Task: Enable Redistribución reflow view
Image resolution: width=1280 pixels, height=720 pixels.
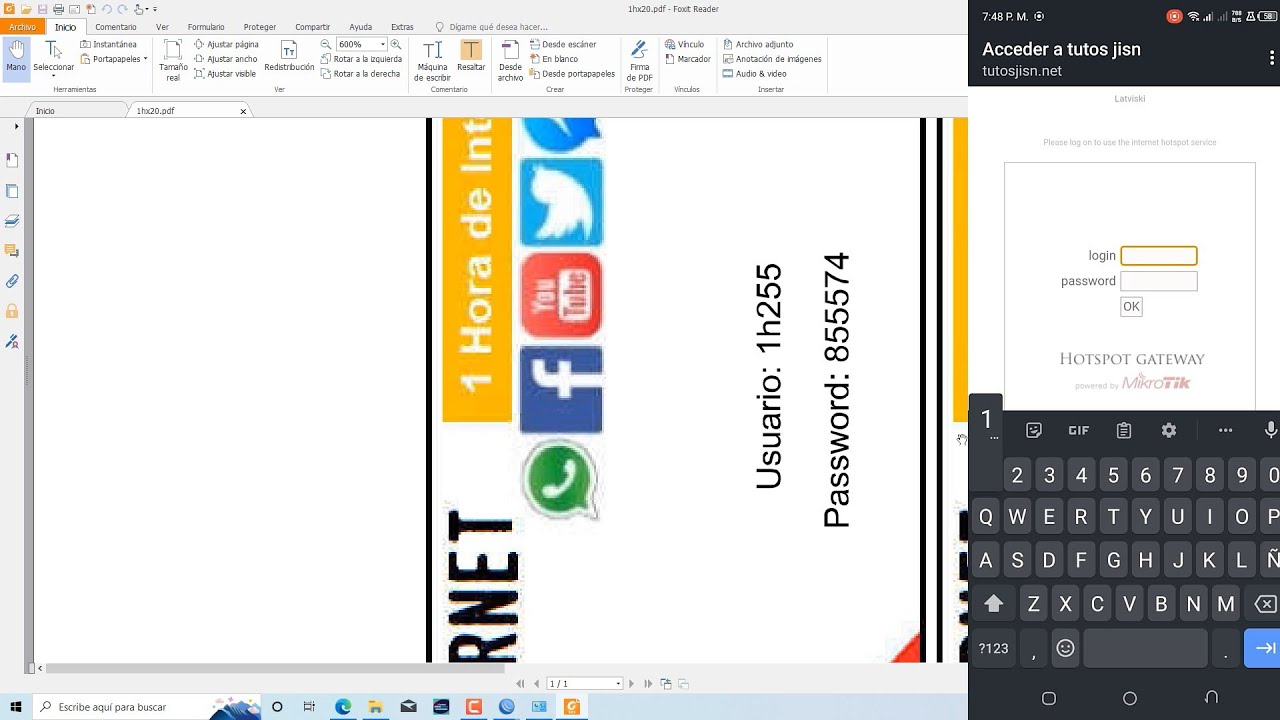Action: point(289,57)
